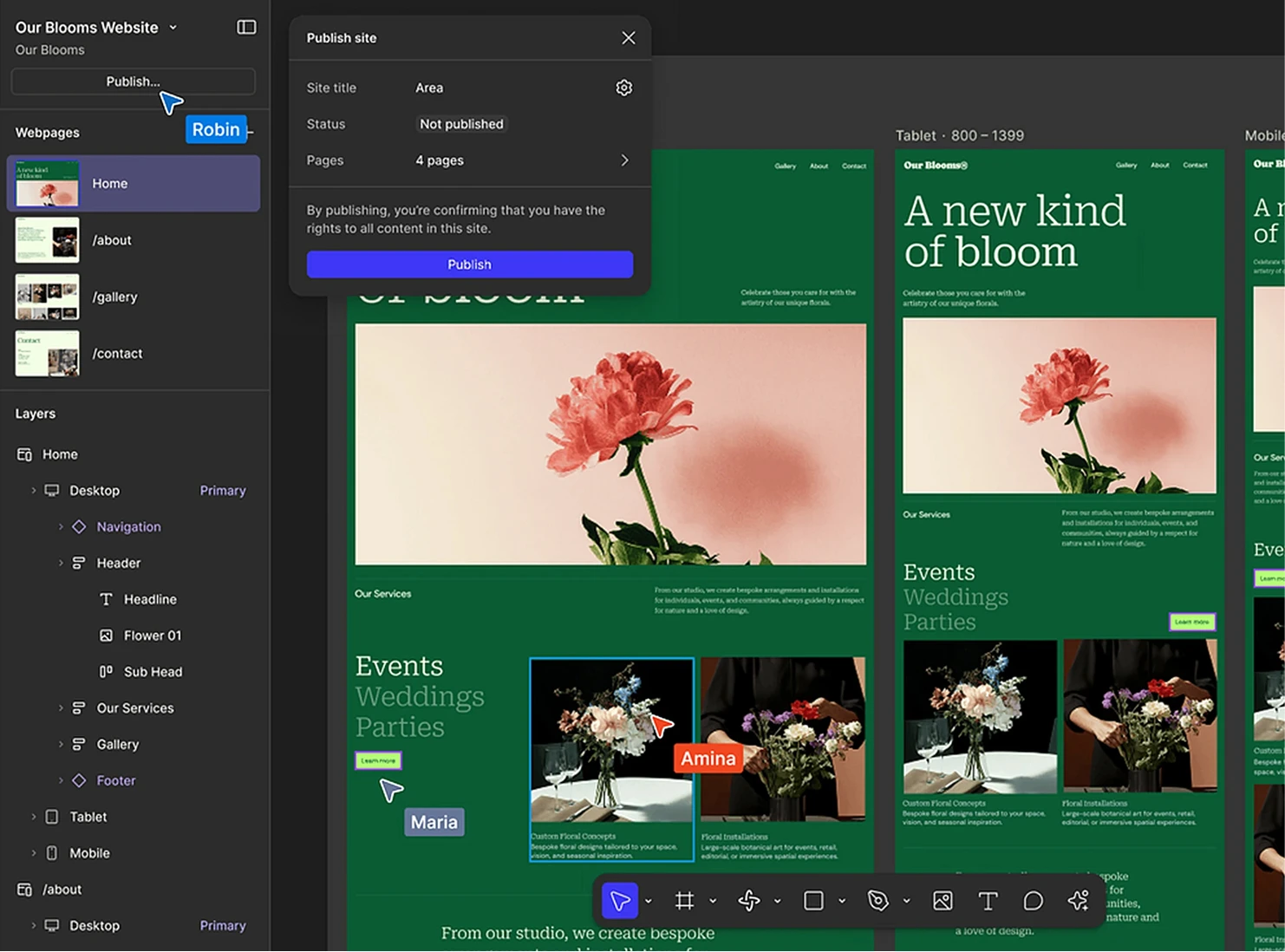Expand the Tablet layer group
Image resolution: width=1285 pixels, height=952 pixels.
coord(34,817)
